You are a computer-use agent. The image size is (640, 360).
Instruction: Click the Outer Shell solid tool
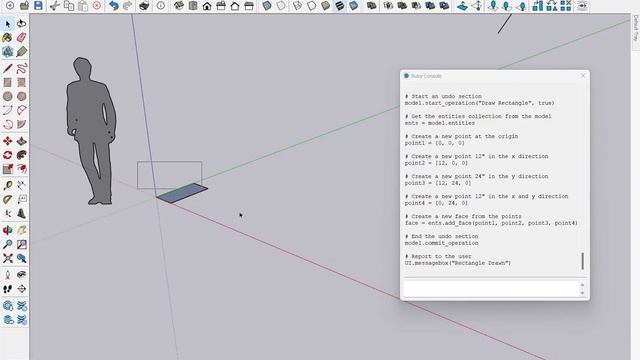pyautogui.click(x=371, y=6)
